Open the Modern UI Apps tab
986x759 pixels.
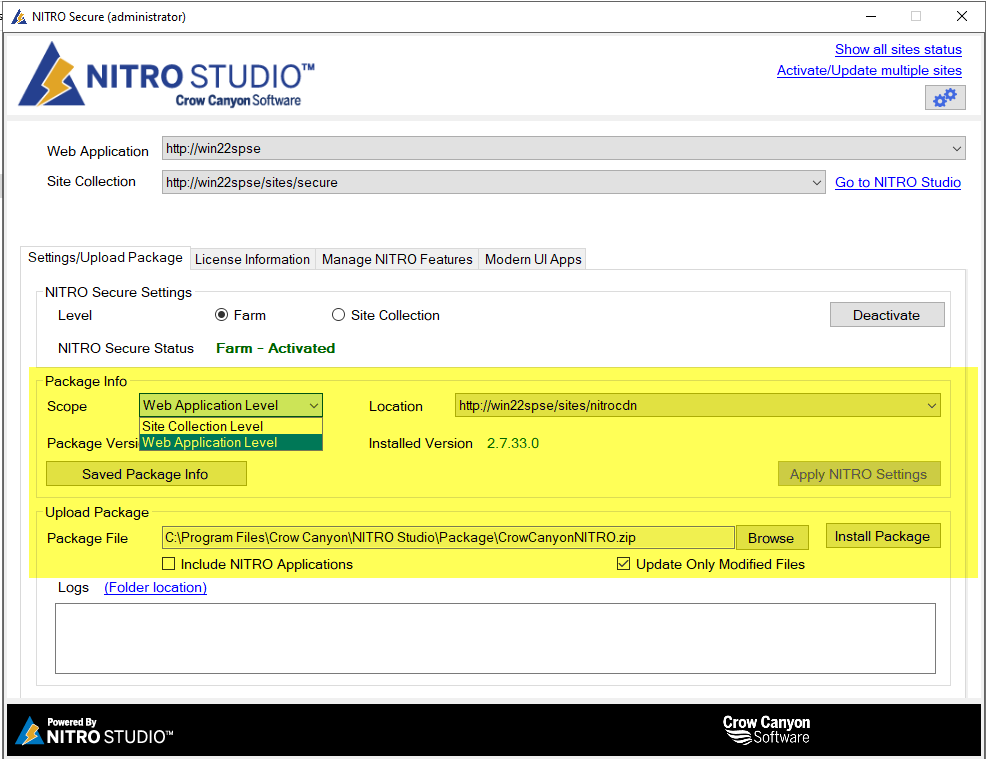click(533, 259)
